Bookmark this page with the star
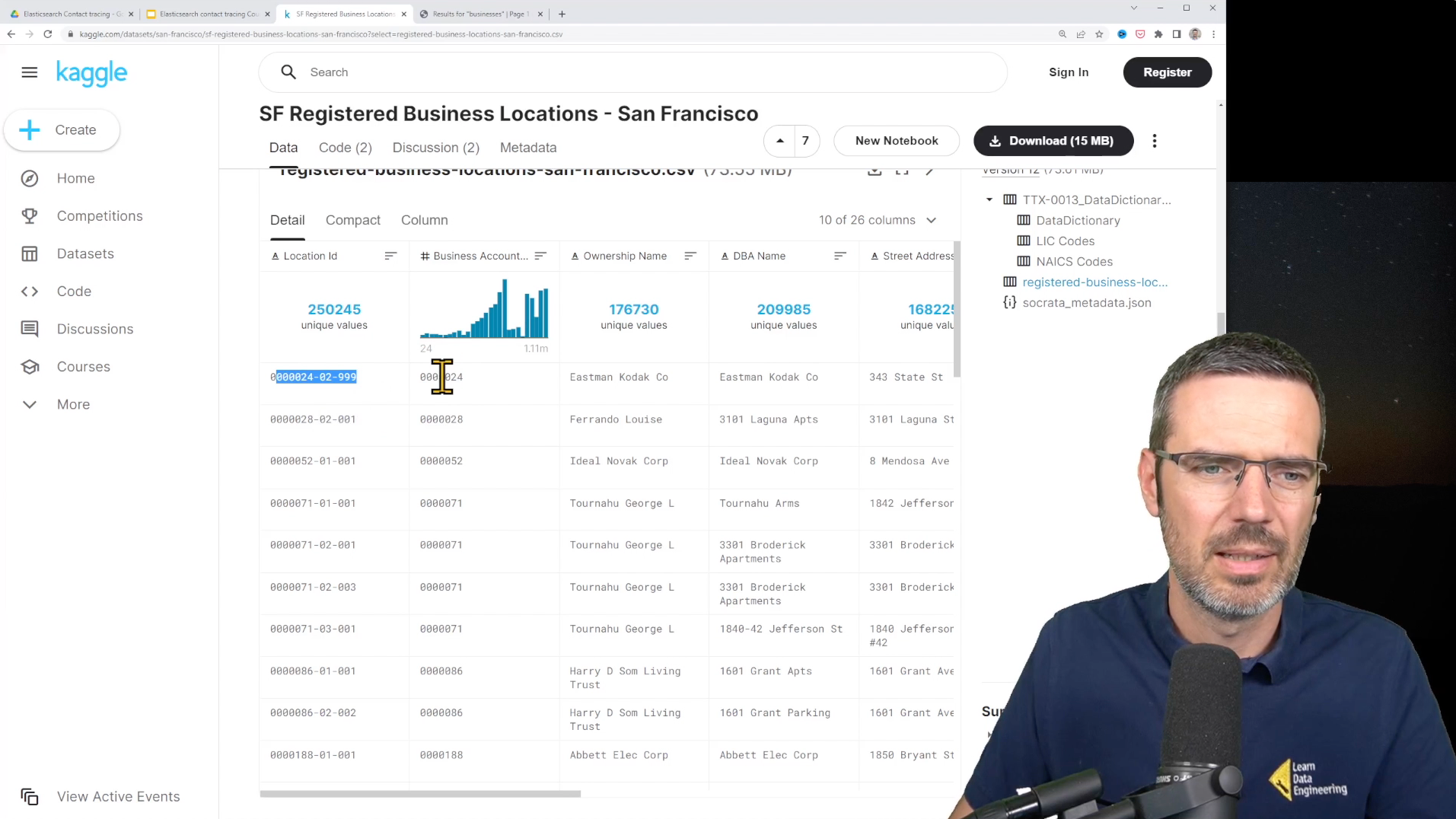Image resolution: width=1456 pixels, height=819 pixels. pos(1099,34)
